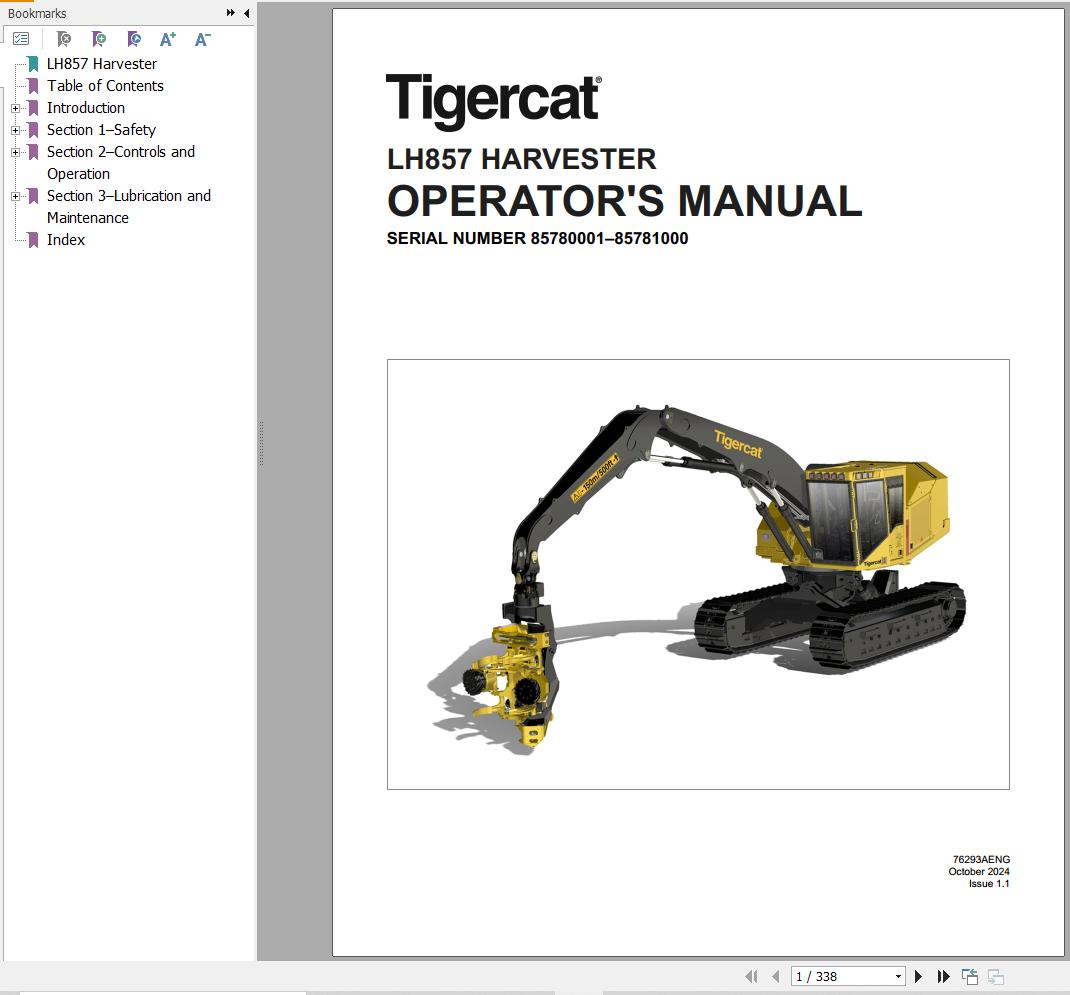Screen dimensions: 1070x995
Task: Open the Index bookmark
Action: pos(66,239)
